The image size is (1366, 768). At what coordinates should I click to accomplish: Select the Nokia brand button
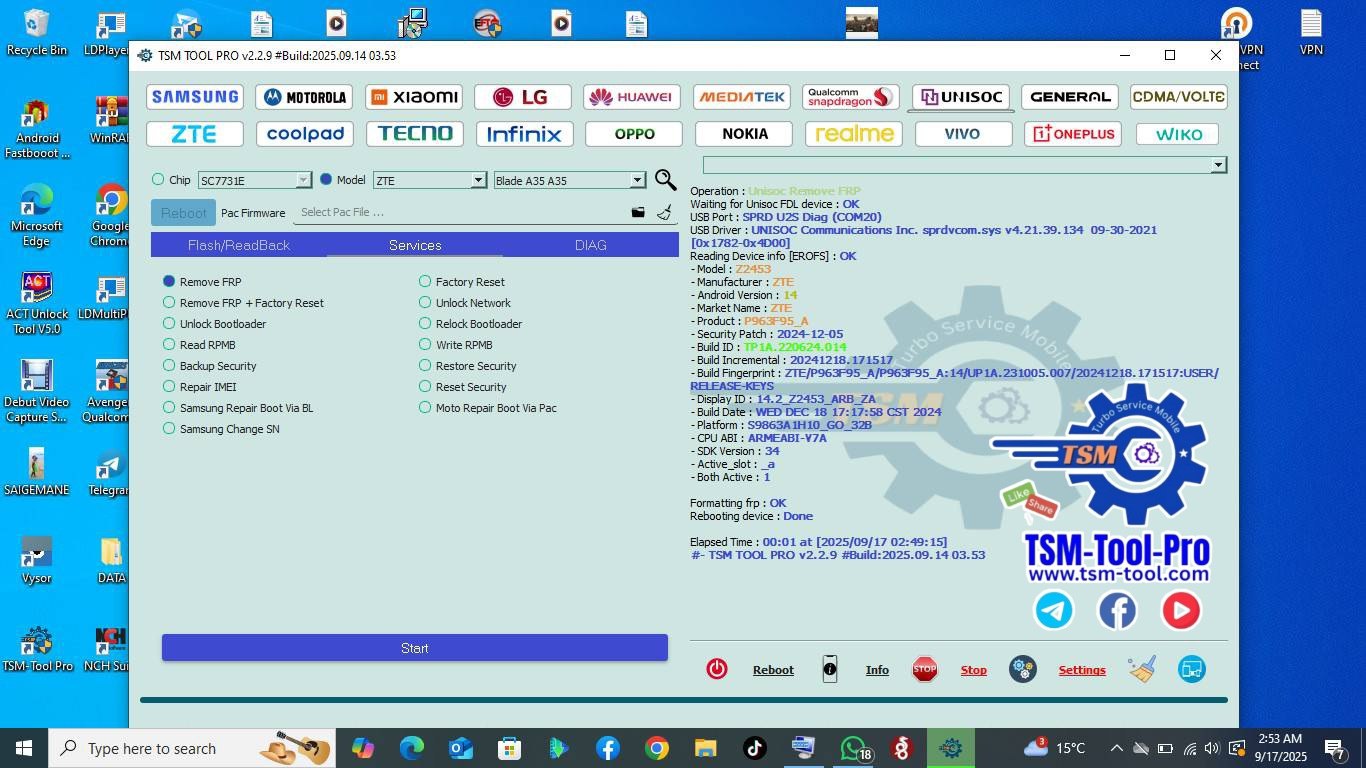[x=745, y=134]
